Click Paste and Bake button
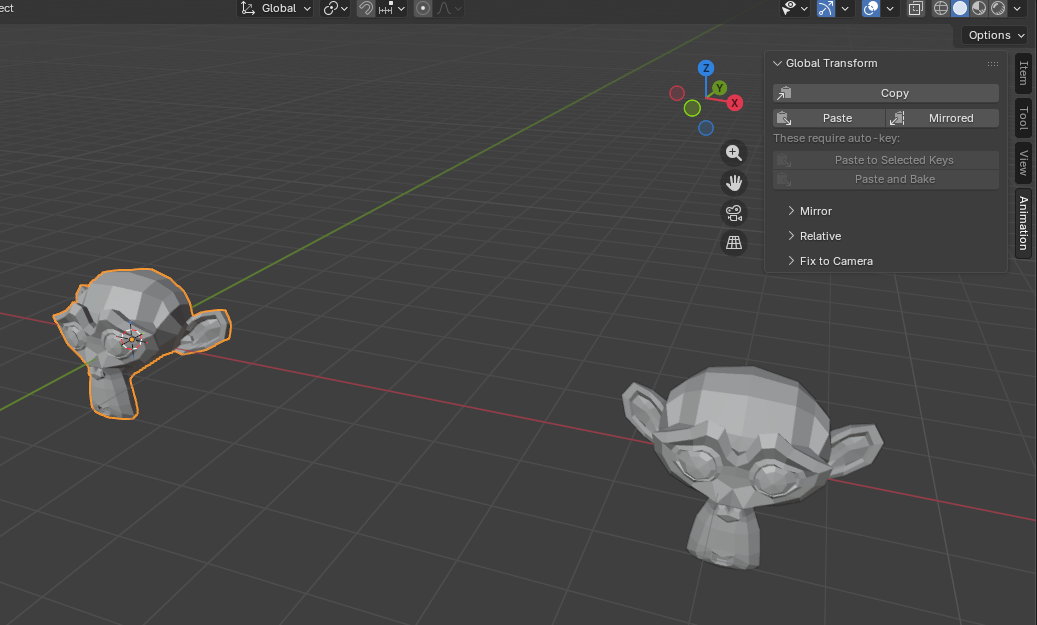Viewport: 1037px width, 625px height. pos(886,179)
